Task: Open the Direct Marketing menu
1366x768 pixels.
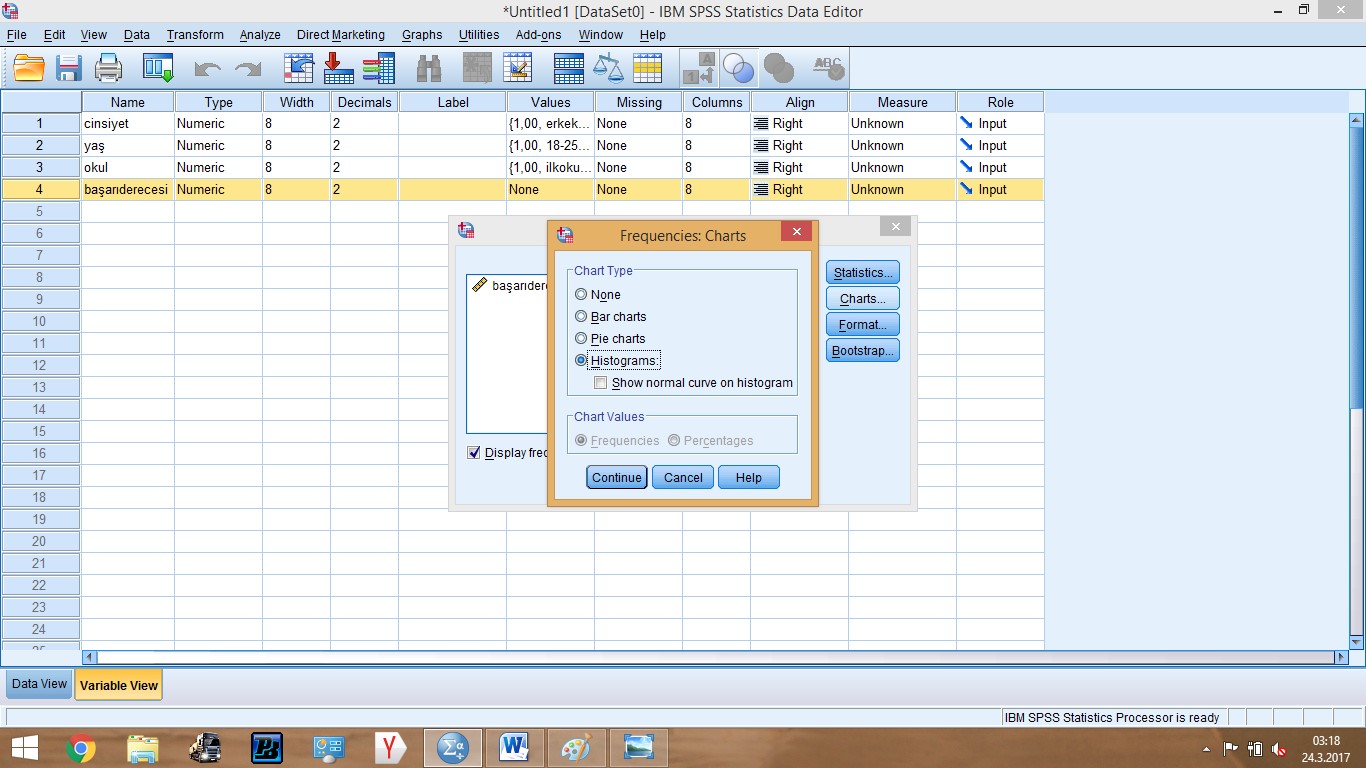Action: [x=340, y=34]
